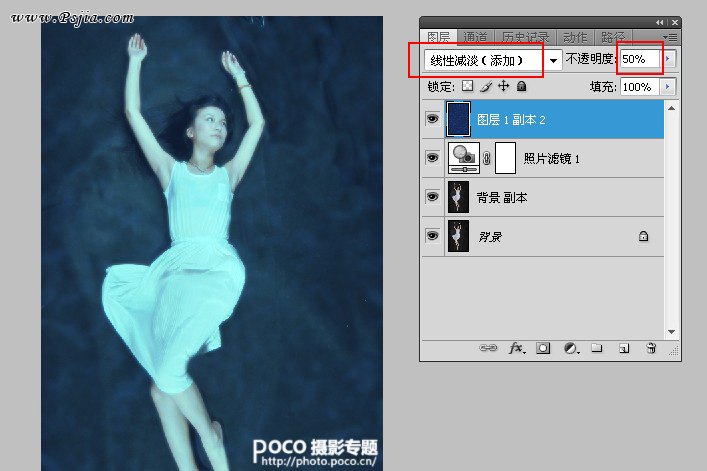
Task: Click the link layers icon
Action: point(489,348)
